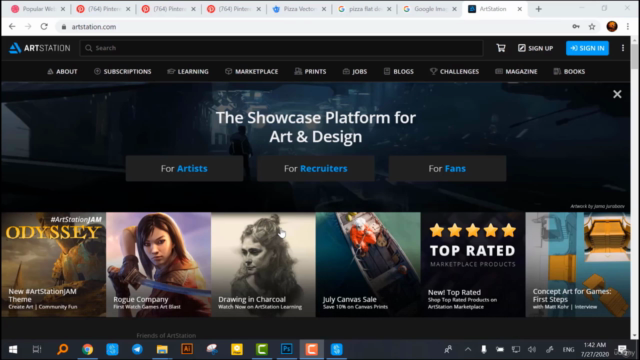Open the shopping cart icon
The height and width of the screenshot is (360, 640).
501,48
